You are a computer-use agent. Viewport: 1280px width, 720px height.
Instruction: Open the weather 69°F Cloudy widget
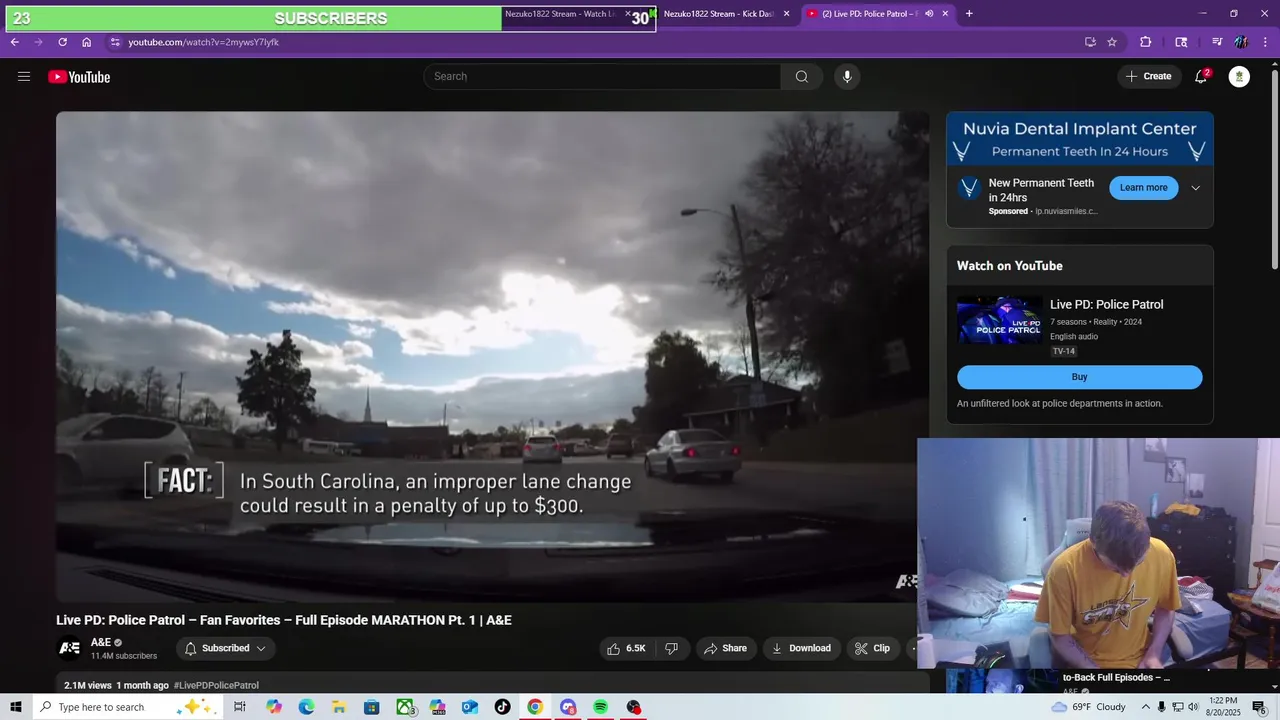[x=1089, y=707]
